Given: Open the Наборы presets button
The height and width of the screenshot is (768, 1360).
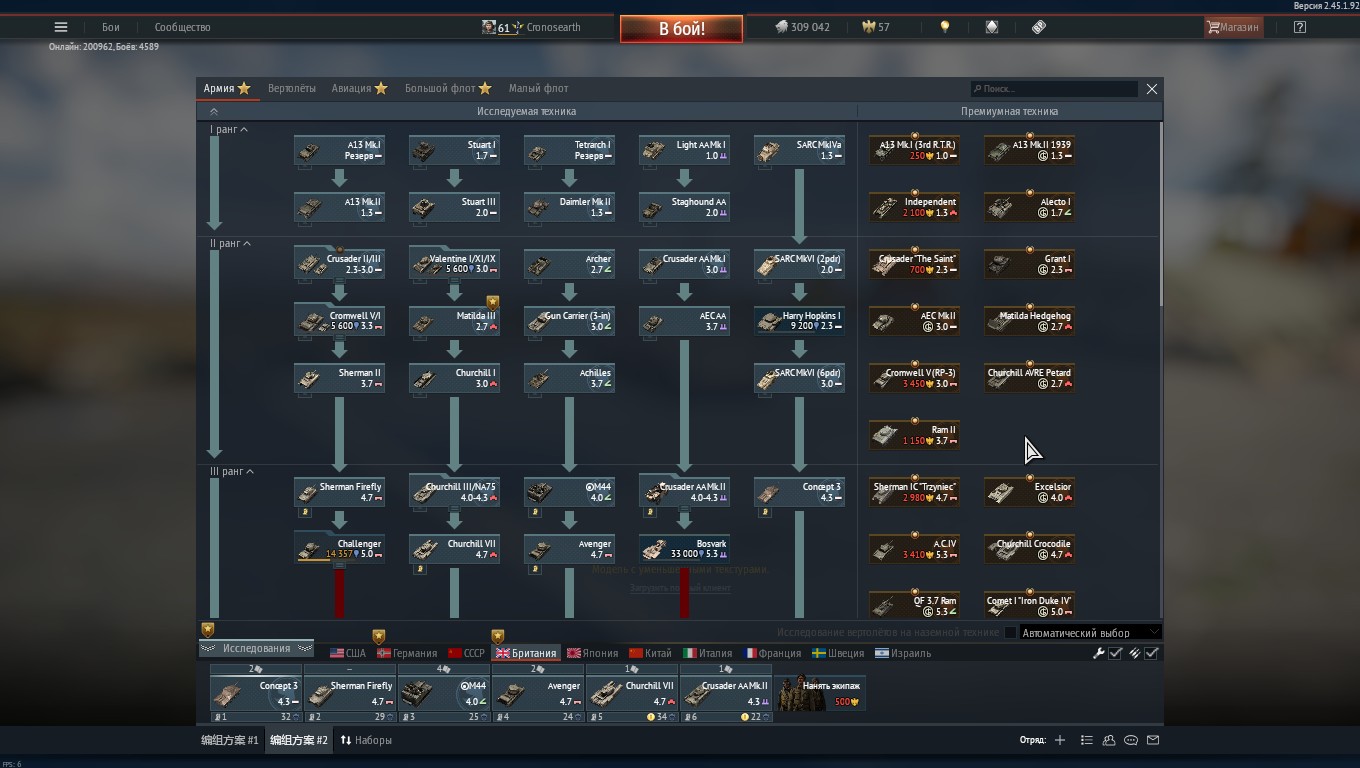Looking at the screenshot, I should tap(366, 740).
